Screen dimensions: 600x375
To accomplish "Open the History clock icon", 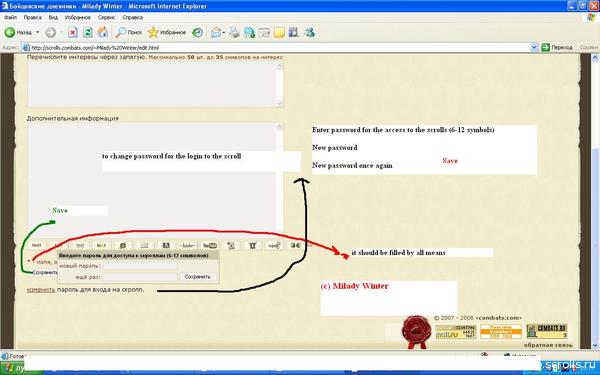I will (197, 33).
